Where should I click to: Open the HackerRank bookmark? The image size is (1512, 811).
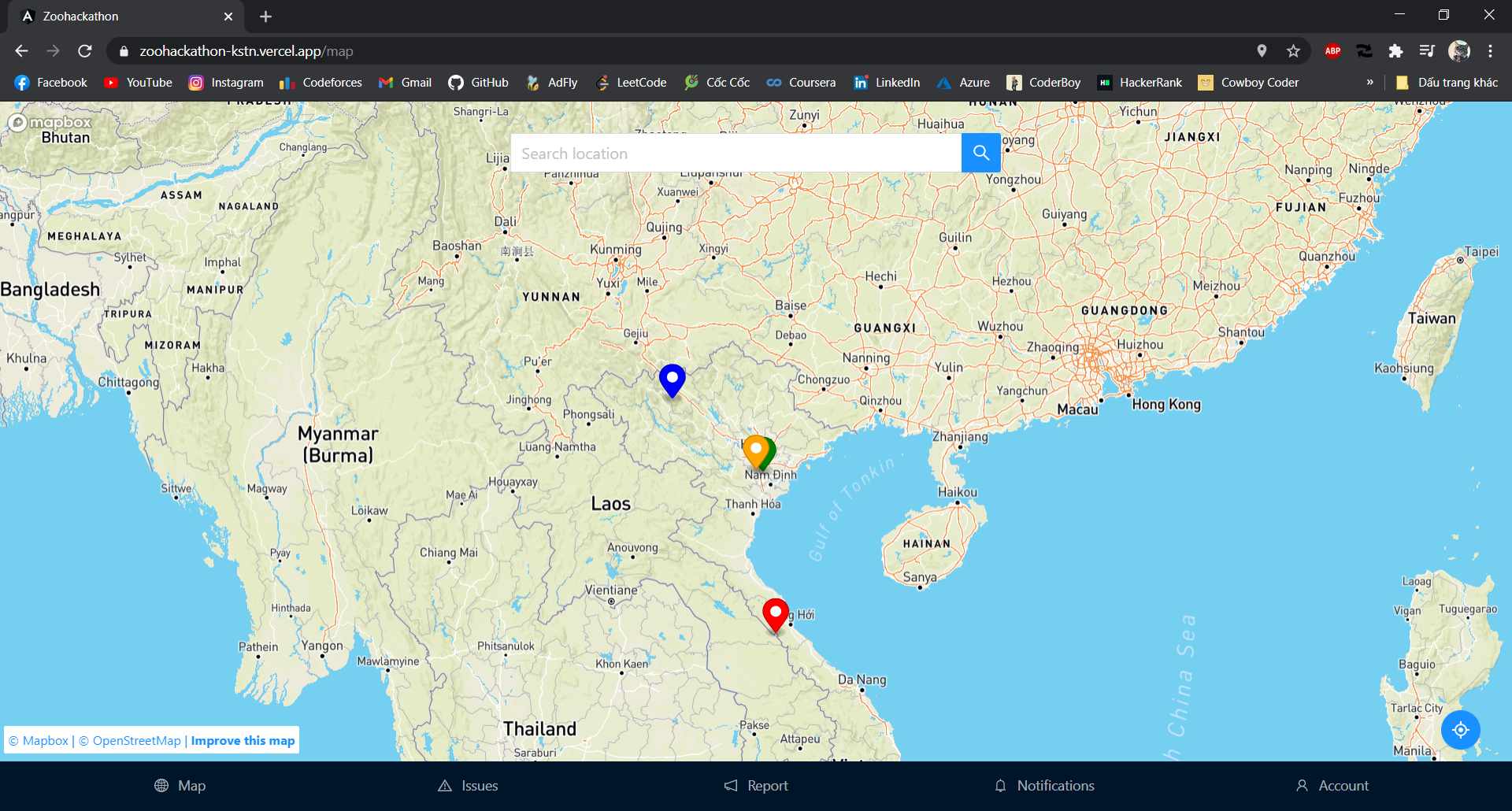click(x=1140, y=83)
